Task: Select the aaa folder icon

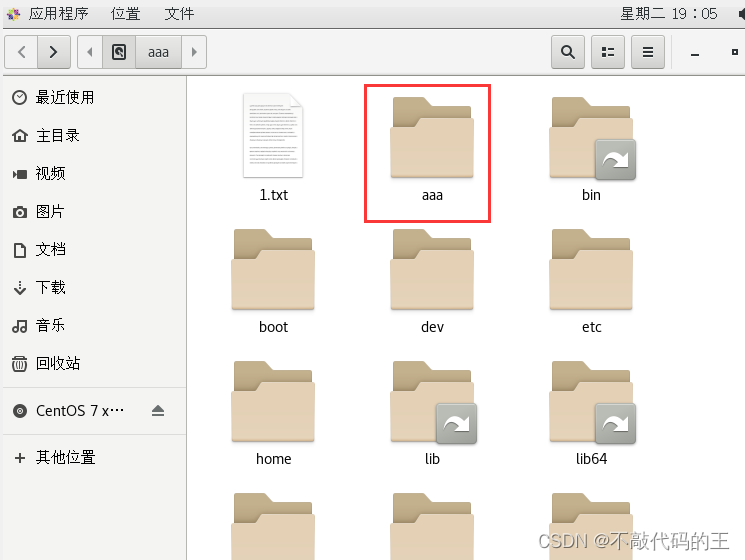Action: pyautogui.click(x=432, y=138)
